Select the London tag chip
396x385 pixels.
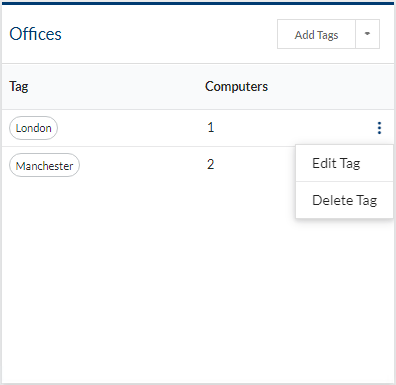click(x=33, y=128)
